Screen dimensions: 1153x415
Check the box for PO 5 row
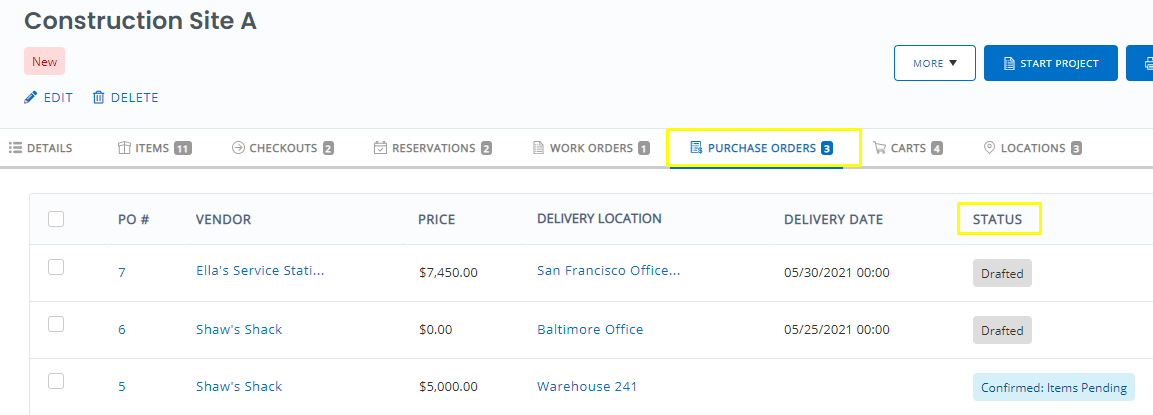[56, 381]
